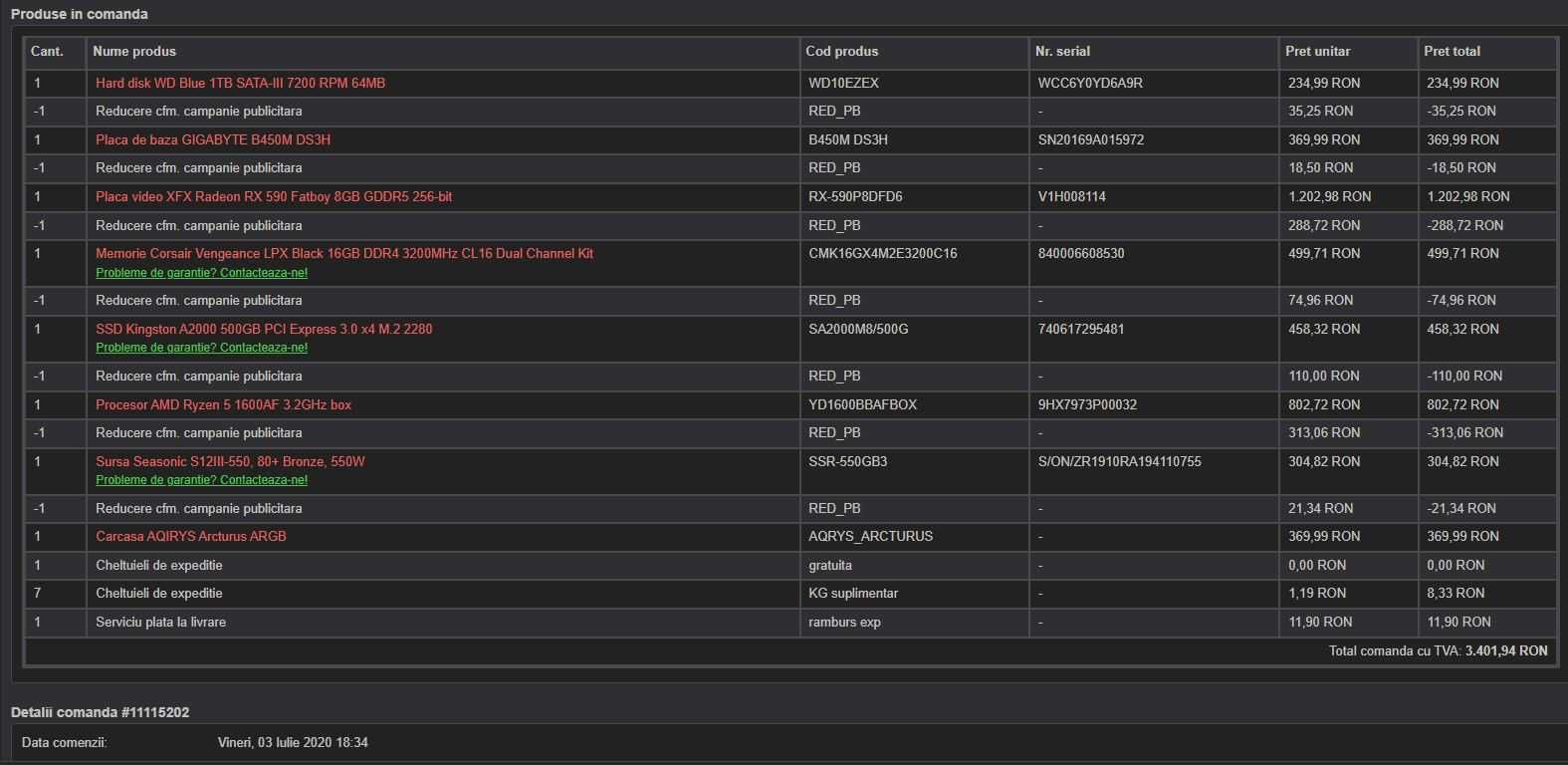Viewport: 1568px width, 765px height.
Task: Click the order total 3.401,94 RON
Action: pos(1506,650)
